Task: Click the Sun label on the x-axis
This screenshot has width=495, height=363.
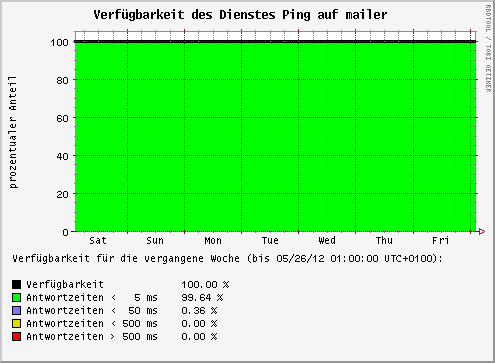Action: point(155,240)
